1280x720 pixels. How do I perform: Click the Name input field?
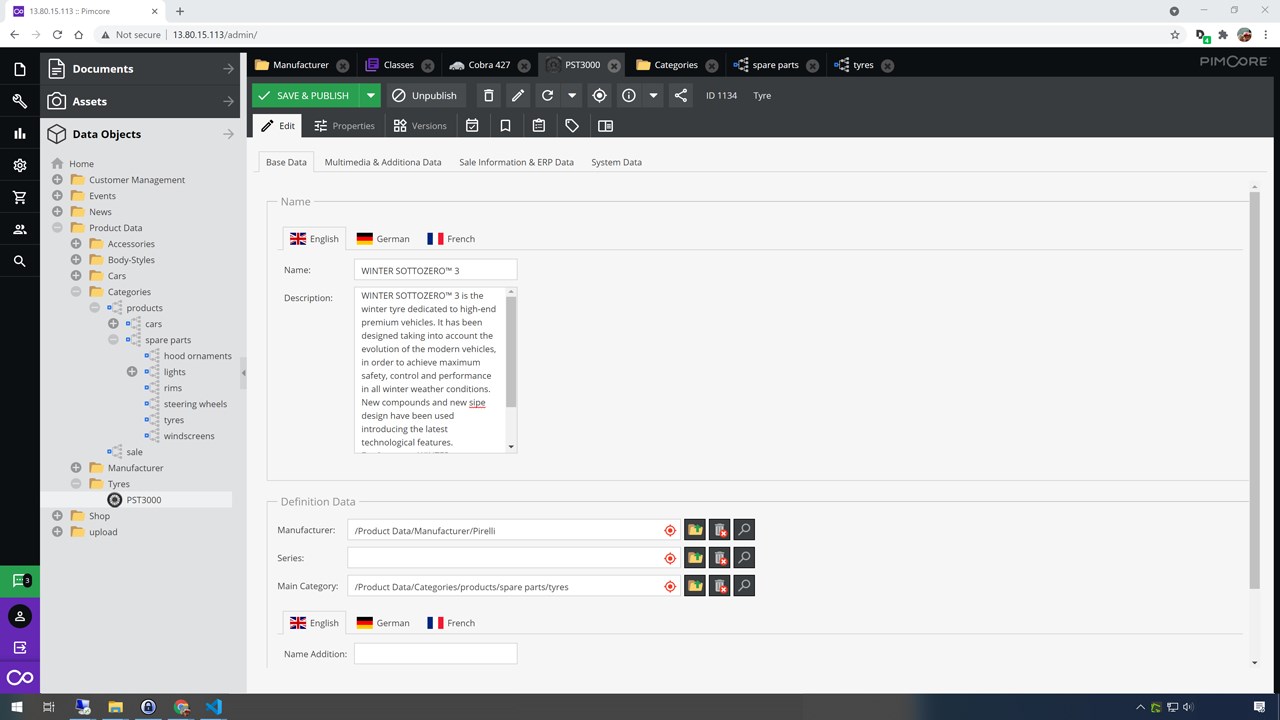[x=435, y=270]
